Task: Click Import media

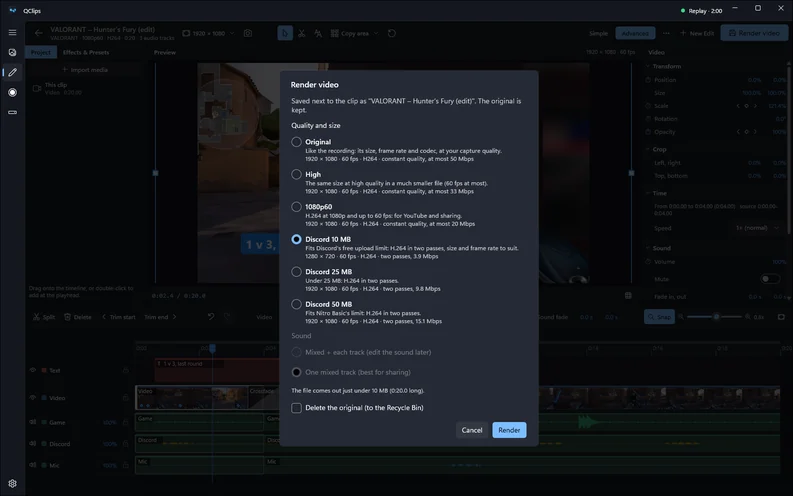Action: tap(85, 70)
